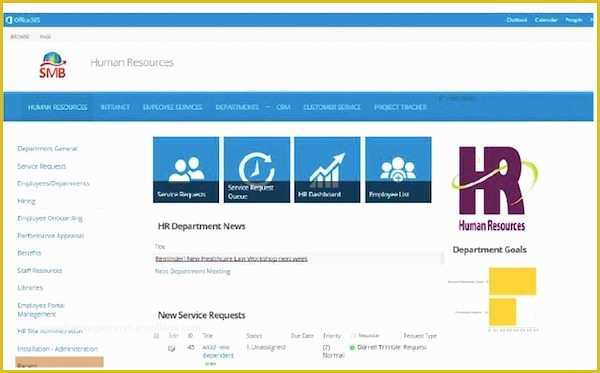Viewport: 600px width, 373px height.
Task: Sort requests by Request Type column header
Action: [x=420, y=336]
